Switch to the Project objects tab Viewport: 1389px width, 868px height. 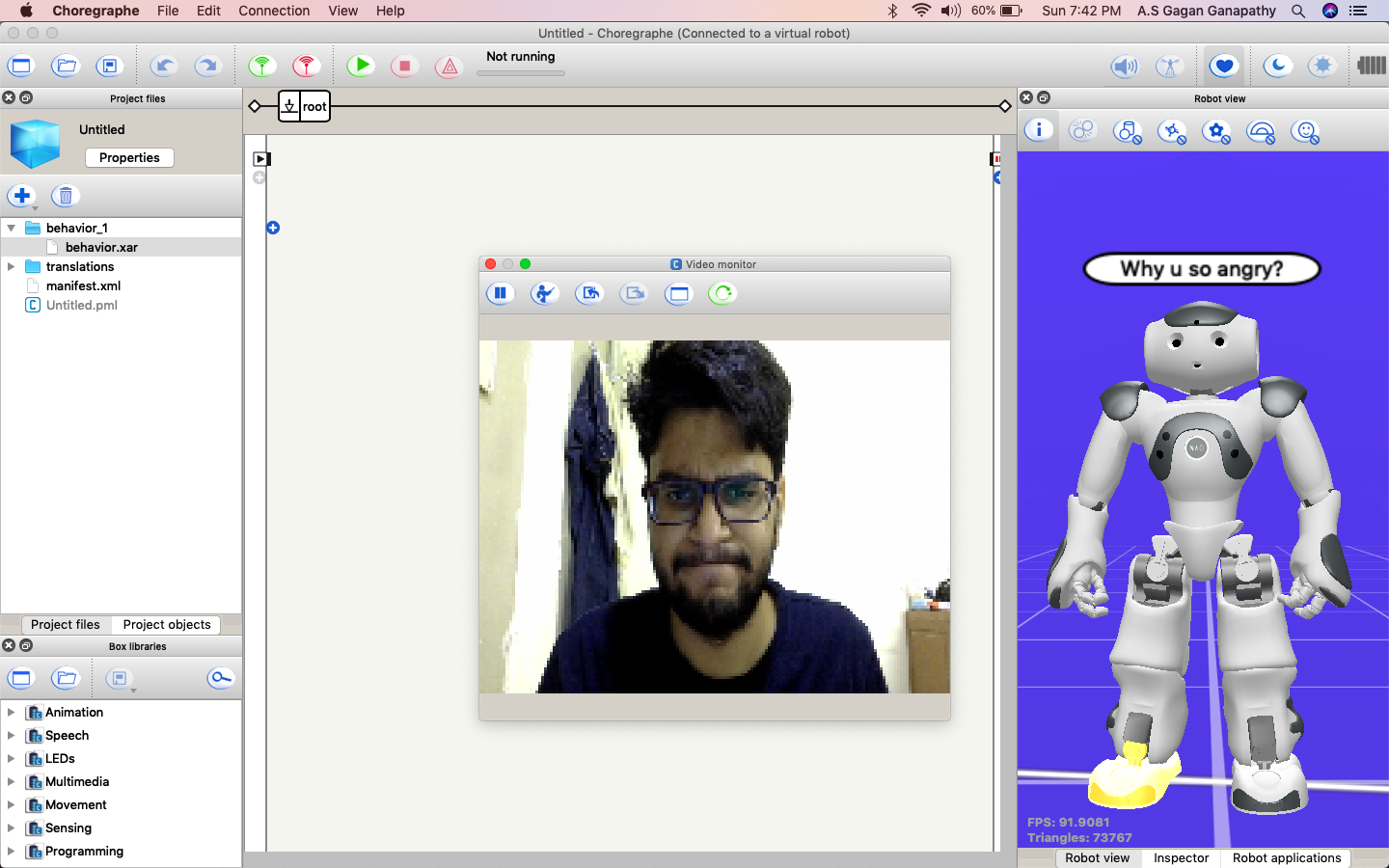coord(167,624)
